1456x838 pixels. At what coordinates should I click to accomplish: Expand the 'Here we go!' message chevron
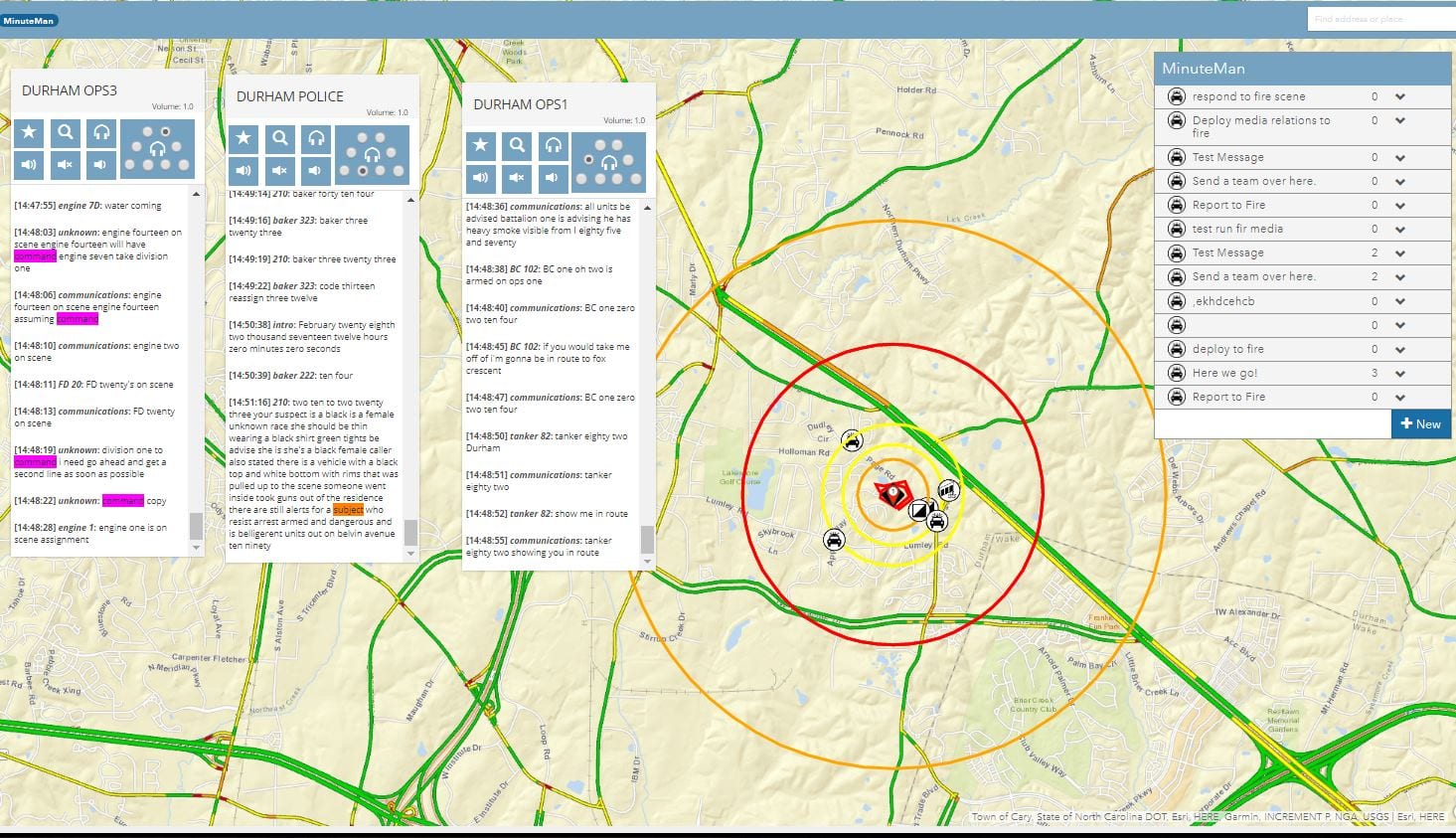(x=1399, y=374)
